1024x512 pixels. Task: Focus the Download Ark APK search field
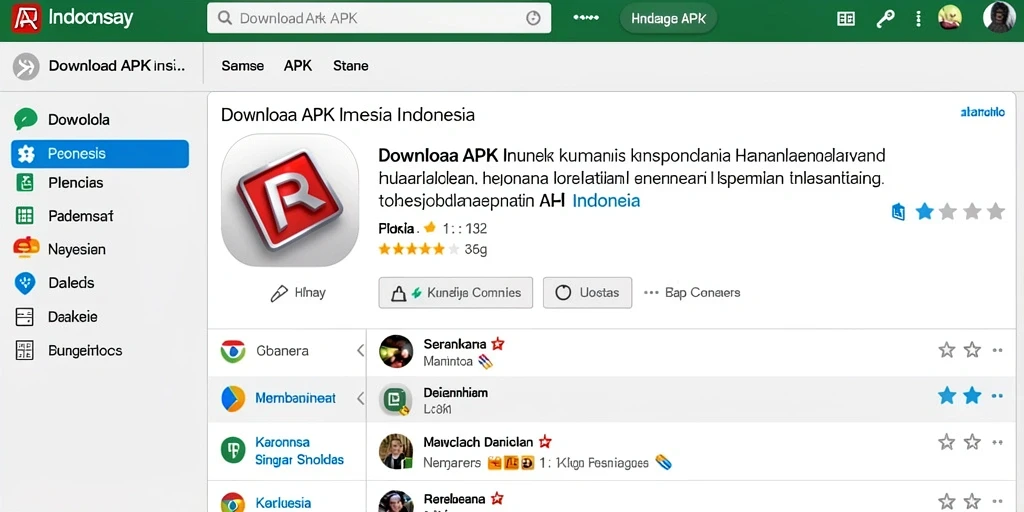point(379,18)
